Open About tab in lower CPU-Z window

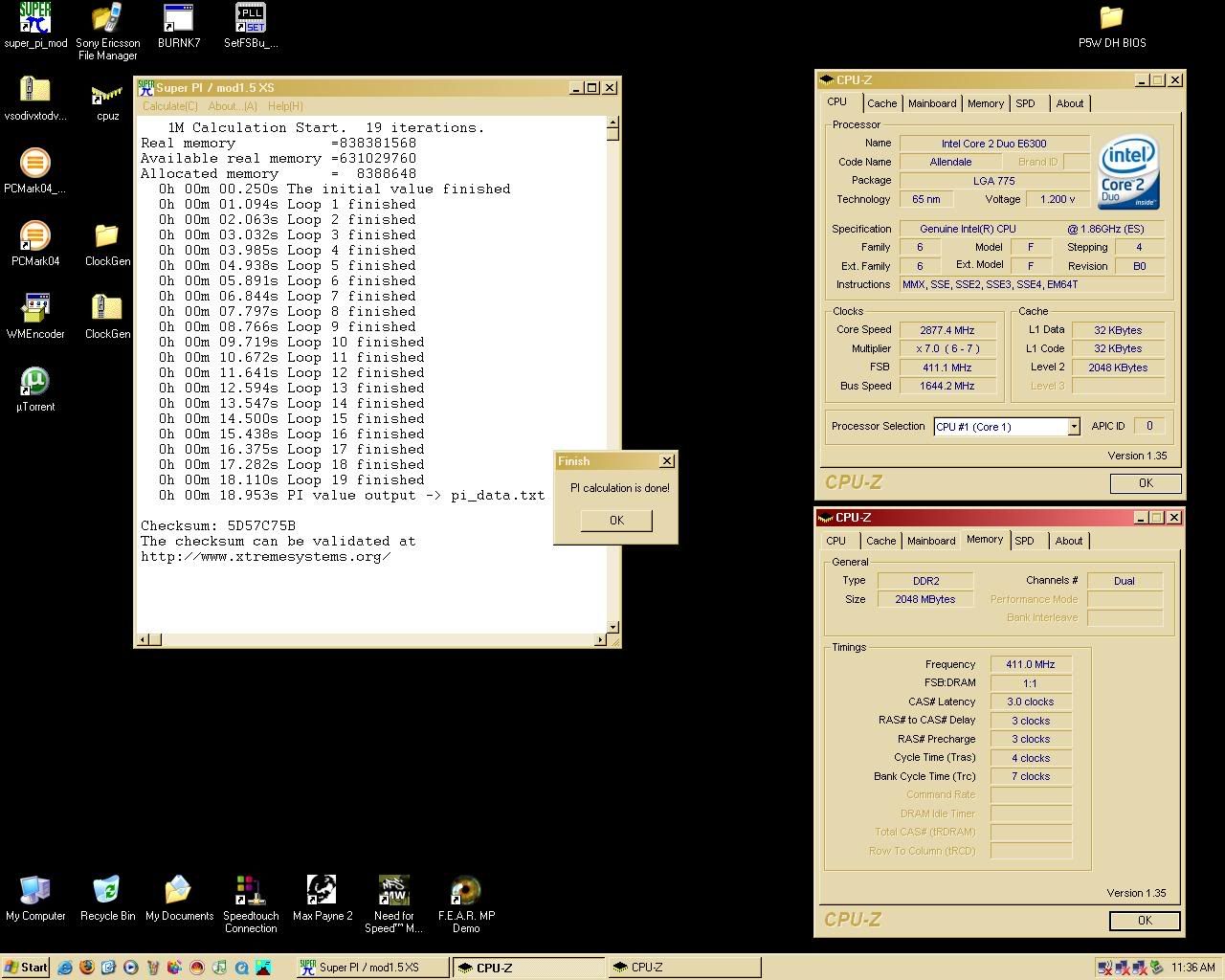coord(1069,541)
